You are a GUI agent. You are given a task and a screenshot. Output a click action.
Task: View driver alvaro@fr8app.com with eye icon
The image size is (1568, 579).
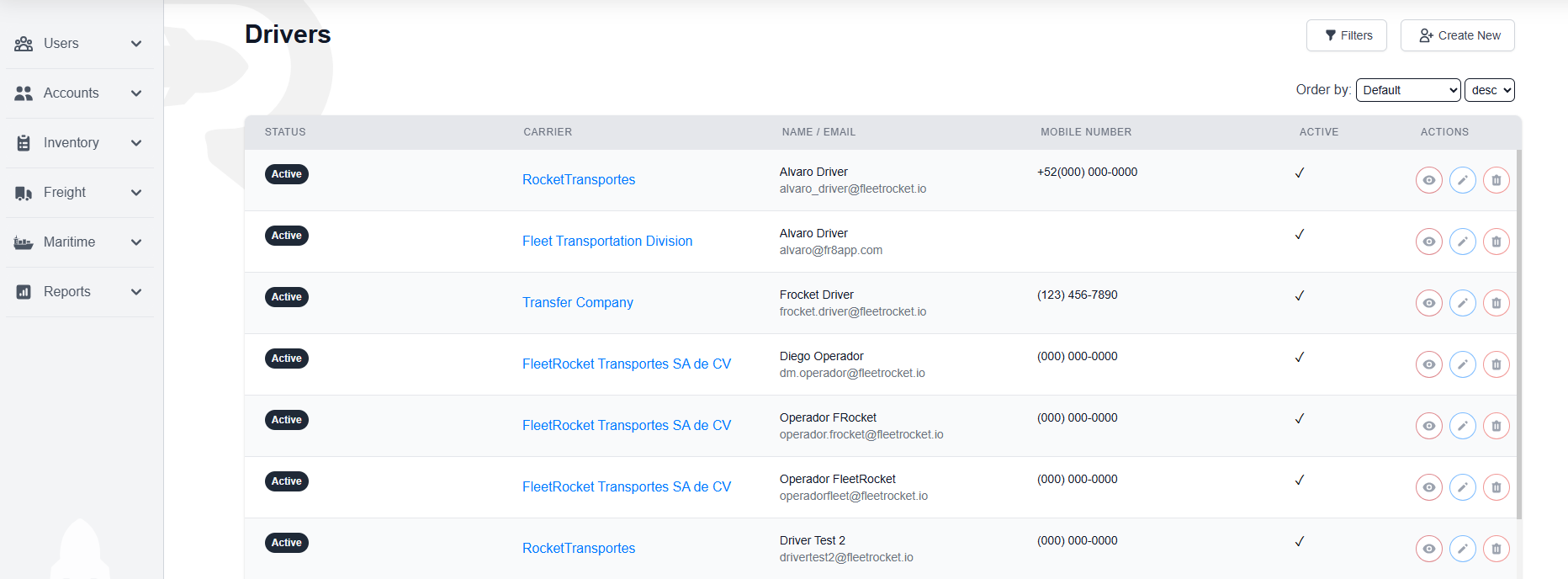(x=1428, y=242)
